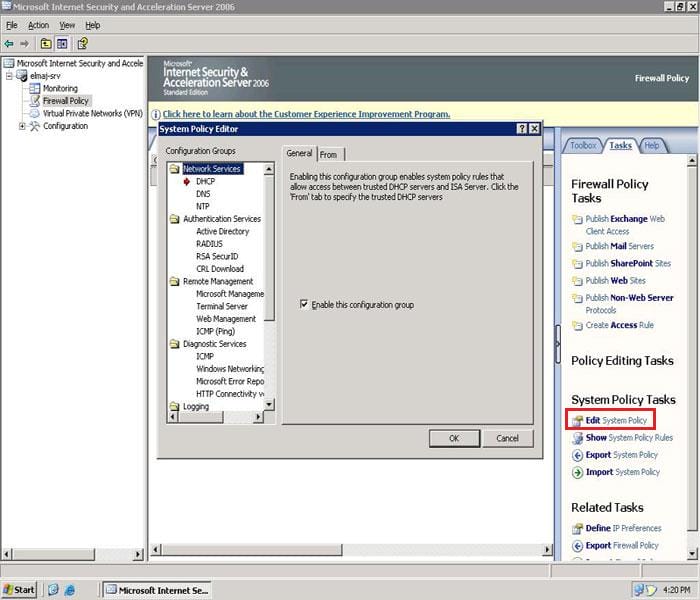Click dialog's question mark help button
Image resolution: width=700 pixels, height=600 pixels.
coord(522,129)
